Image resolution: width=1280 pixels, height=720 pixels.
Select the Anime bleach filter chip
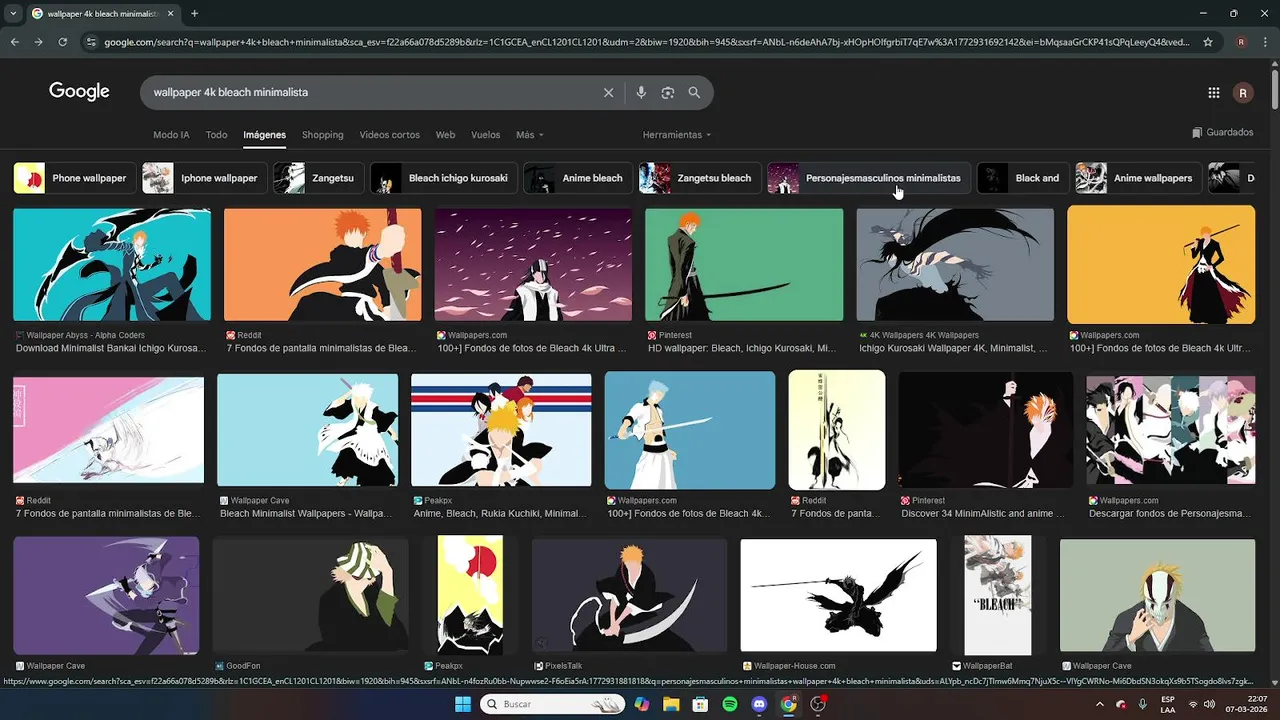[577, 178]
